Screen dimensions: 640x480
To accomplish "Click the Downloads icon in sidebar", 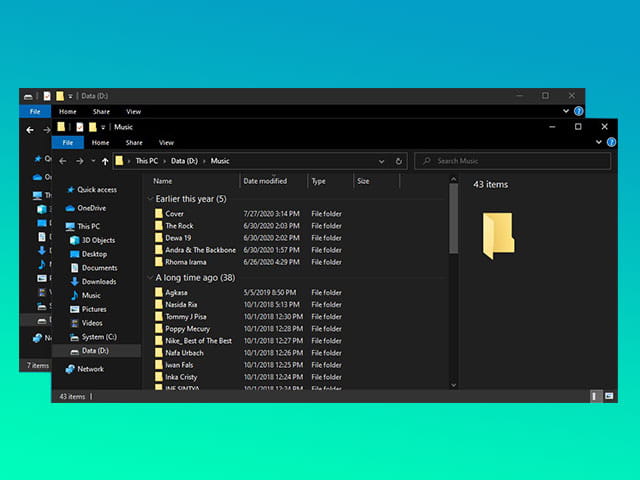I will pyautogui.click(x=74, y=282).
